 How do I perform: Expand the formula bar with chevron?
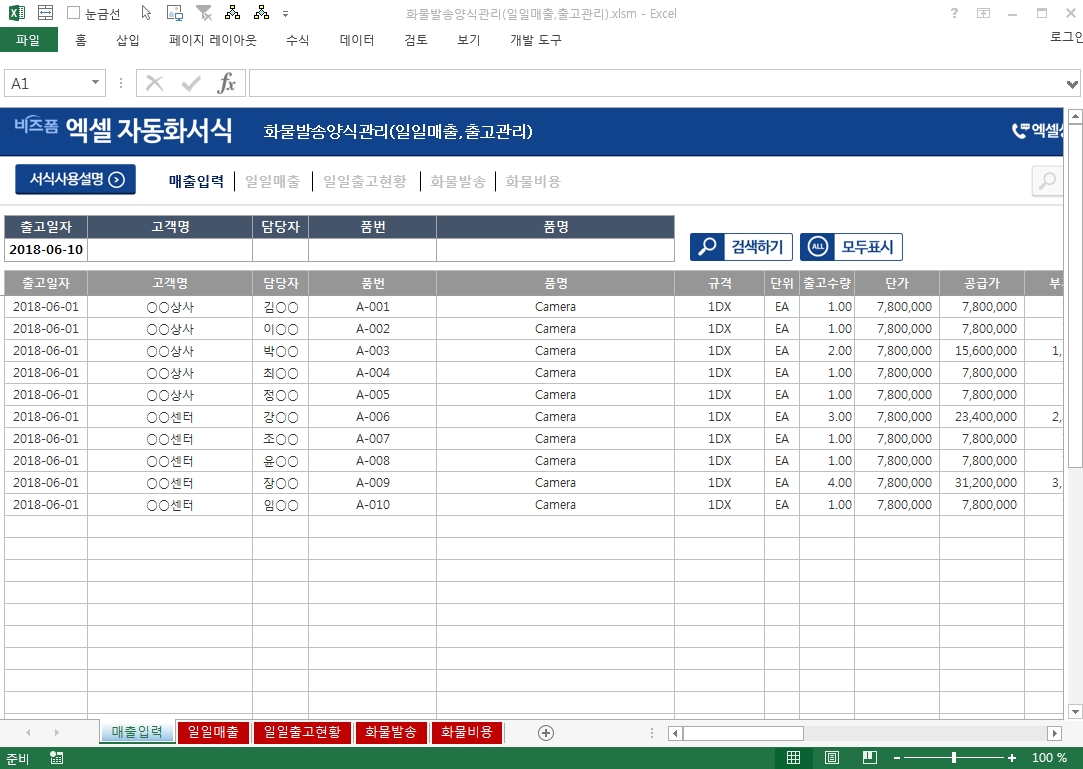(1072, 84)
